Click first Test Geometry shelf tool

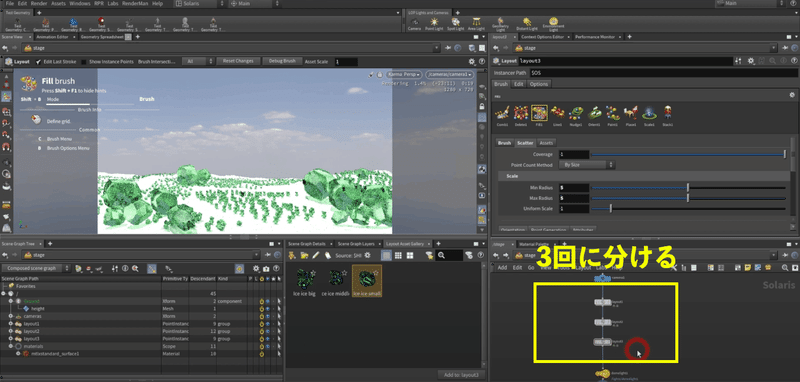click(18, 24)
